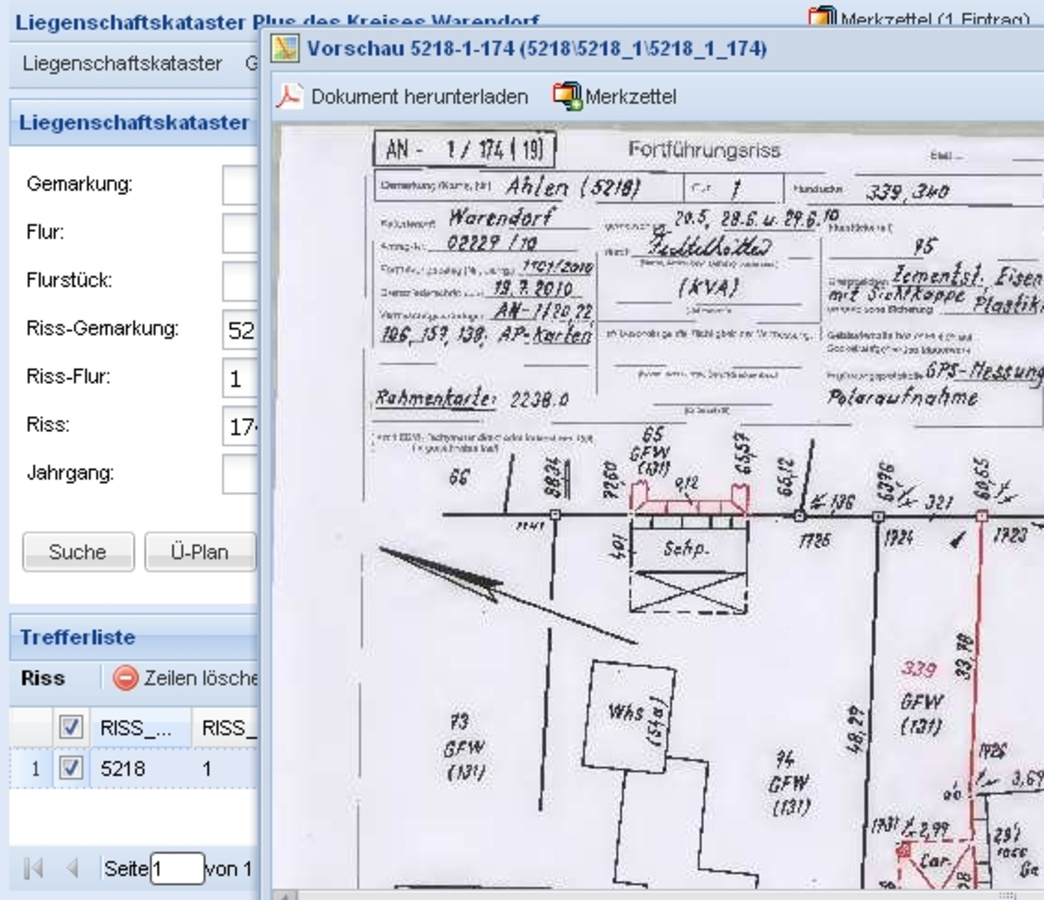
Task: Click the Ü-Plan button
Action: click(201, 552)
